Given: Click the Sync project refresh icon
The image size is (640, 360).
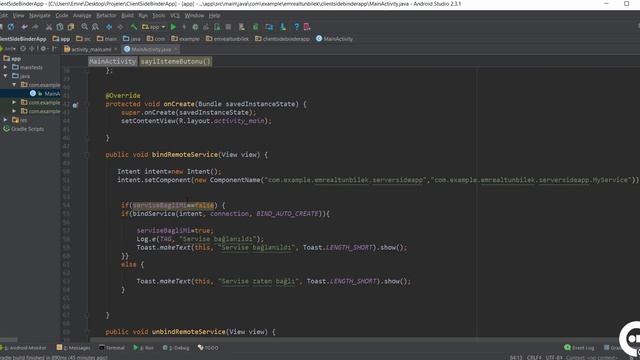Looking at the screenshot, I should [x=11, y=27].
